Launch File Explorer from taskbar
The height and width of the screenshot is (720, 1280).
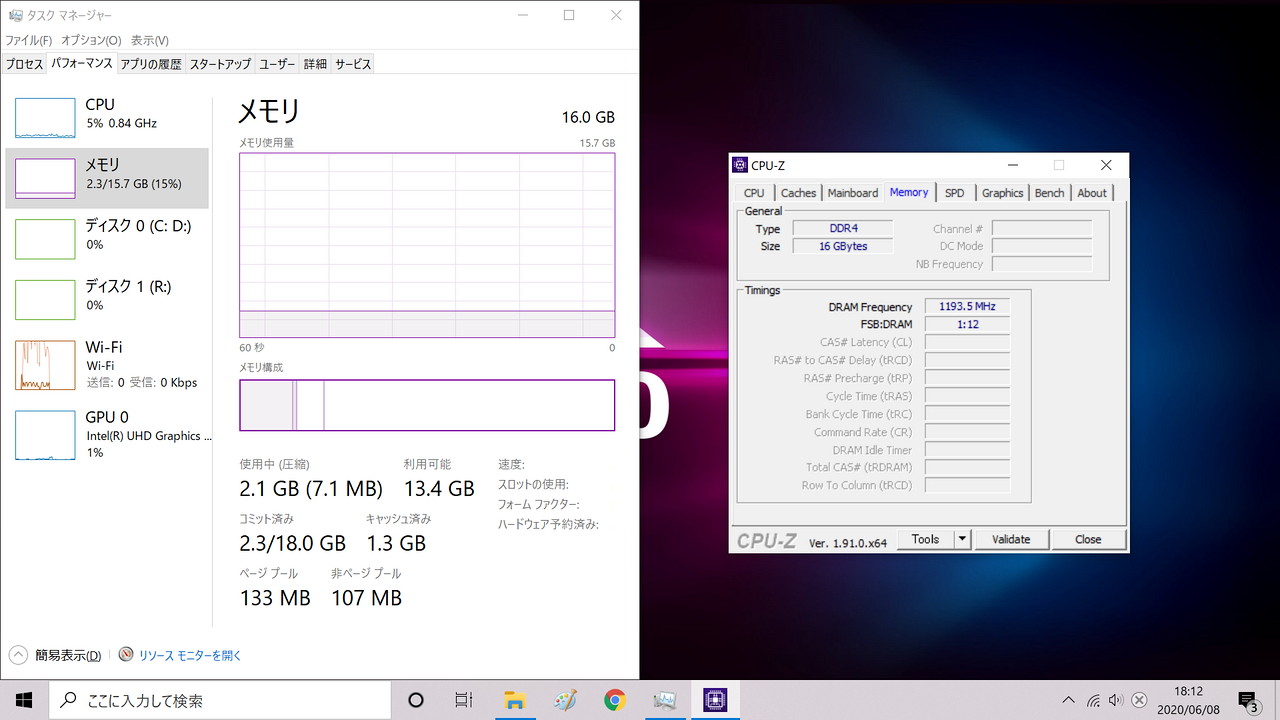tap(515, 700)
